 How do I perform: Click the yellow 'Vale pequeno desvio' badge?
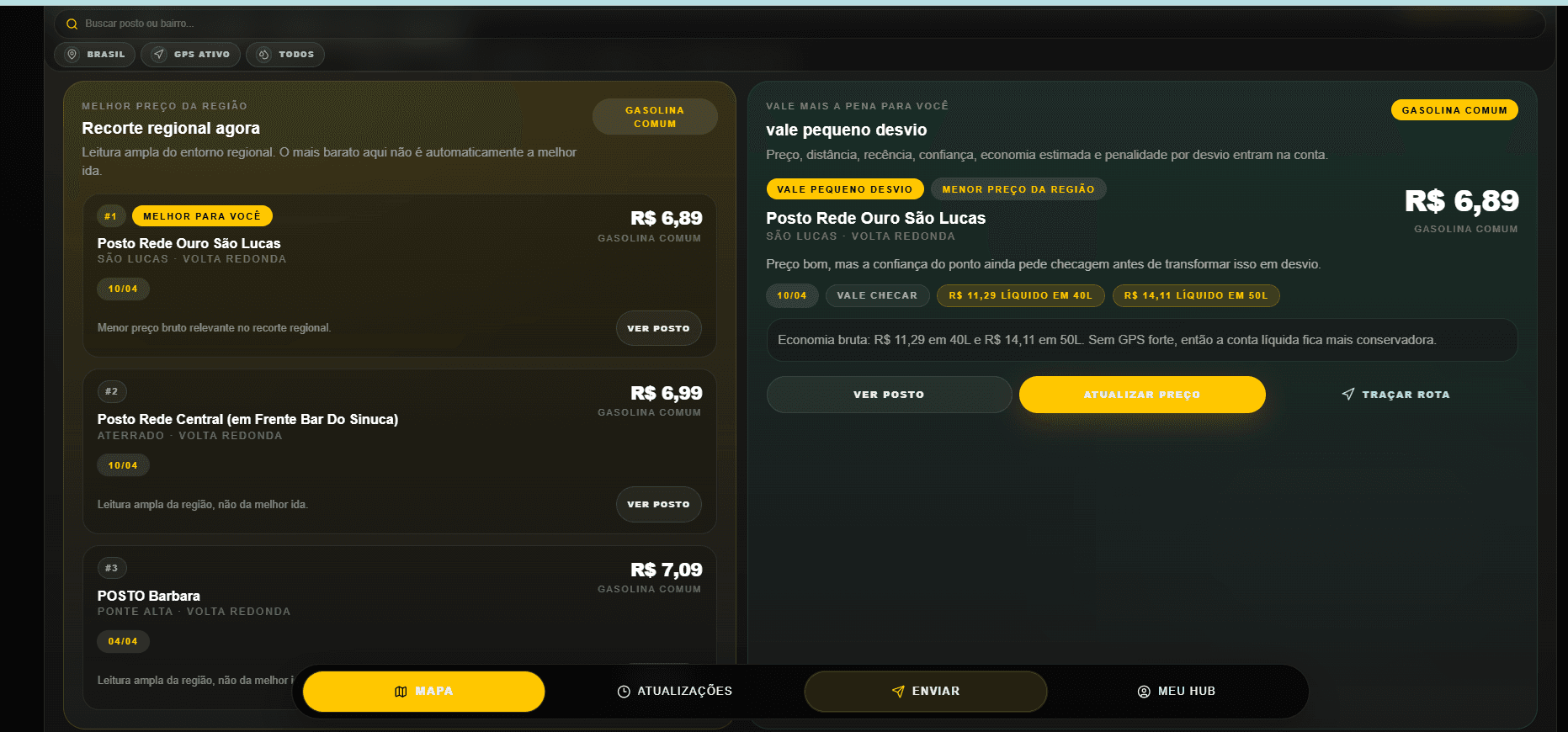tap(845, 189)
